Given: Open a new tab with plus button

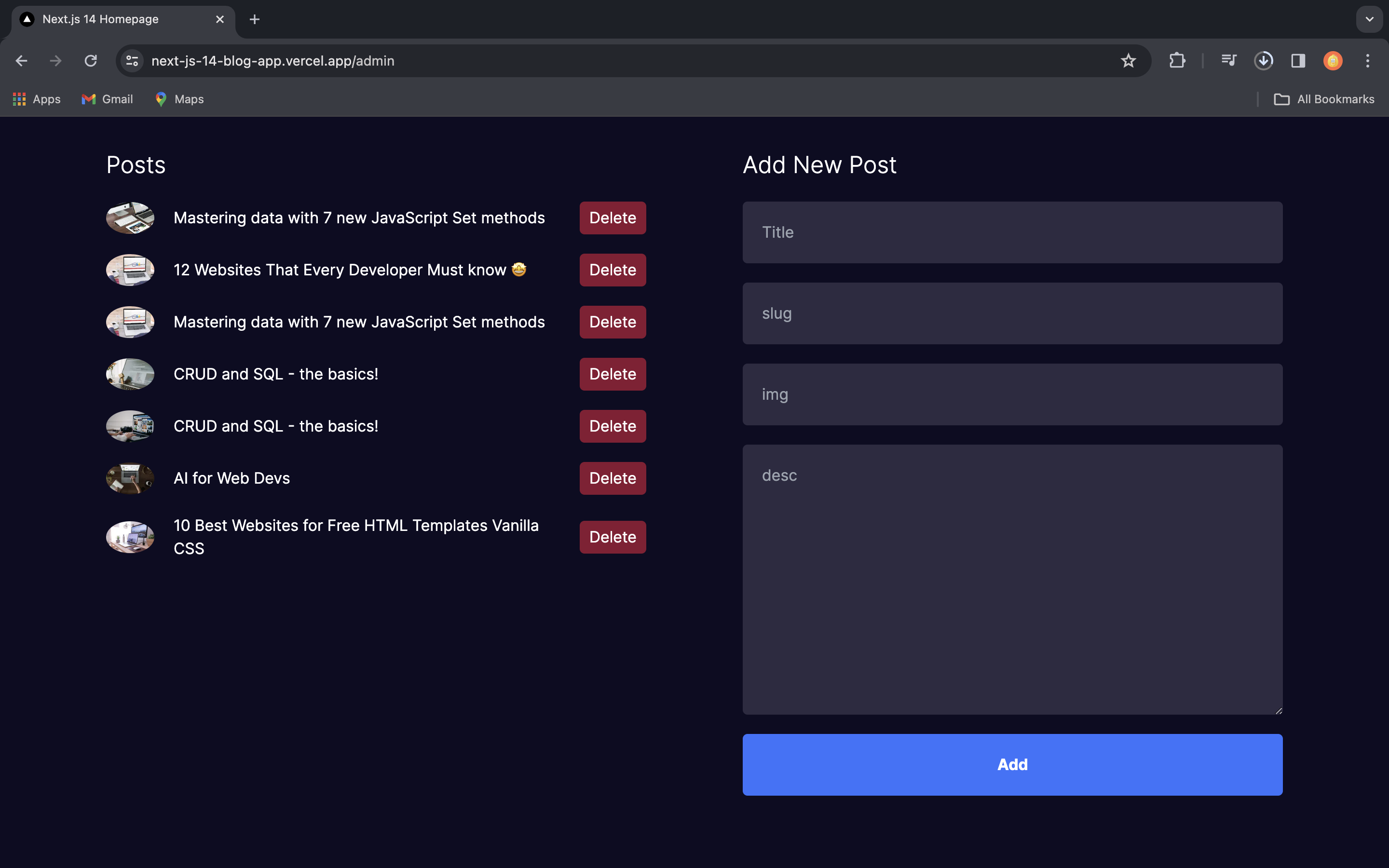Looking at the screenshot, I should [x=255, y=19].
